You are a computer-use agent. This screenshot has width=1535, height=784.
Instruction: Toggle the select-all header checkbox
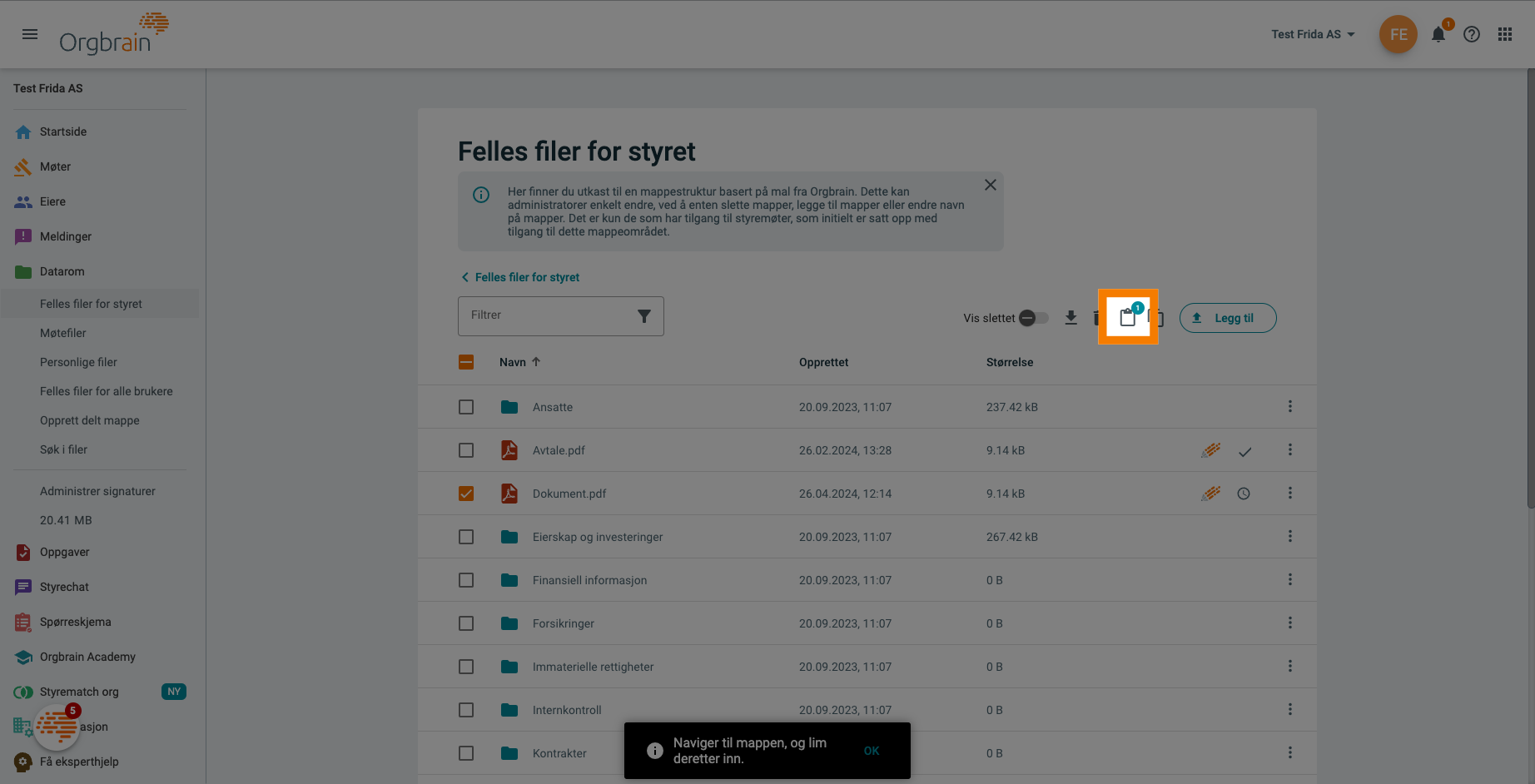pyautogui.click(x=466, y=362)
